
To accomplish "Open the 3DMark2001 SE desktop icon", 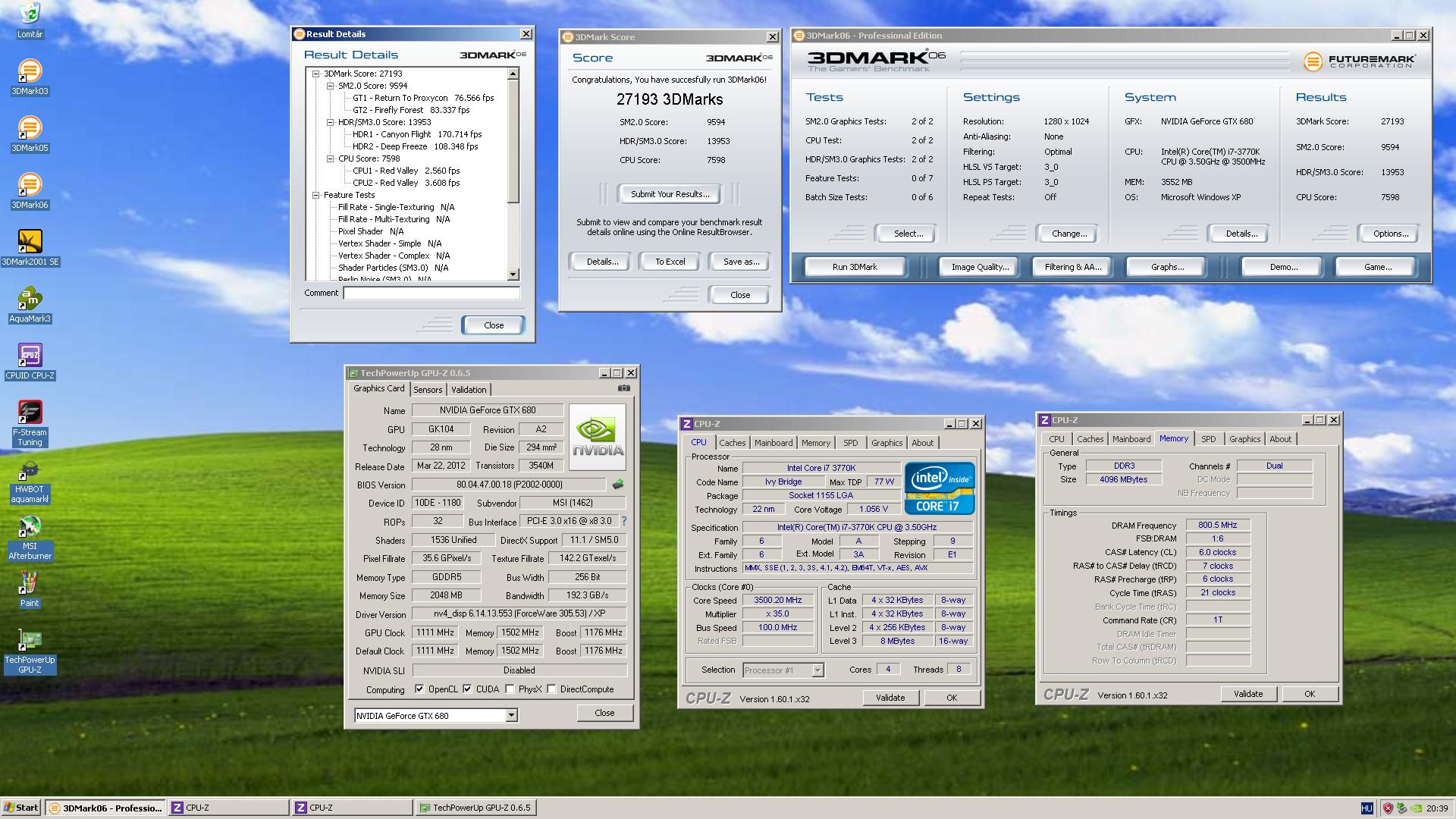I will (30, 248).
